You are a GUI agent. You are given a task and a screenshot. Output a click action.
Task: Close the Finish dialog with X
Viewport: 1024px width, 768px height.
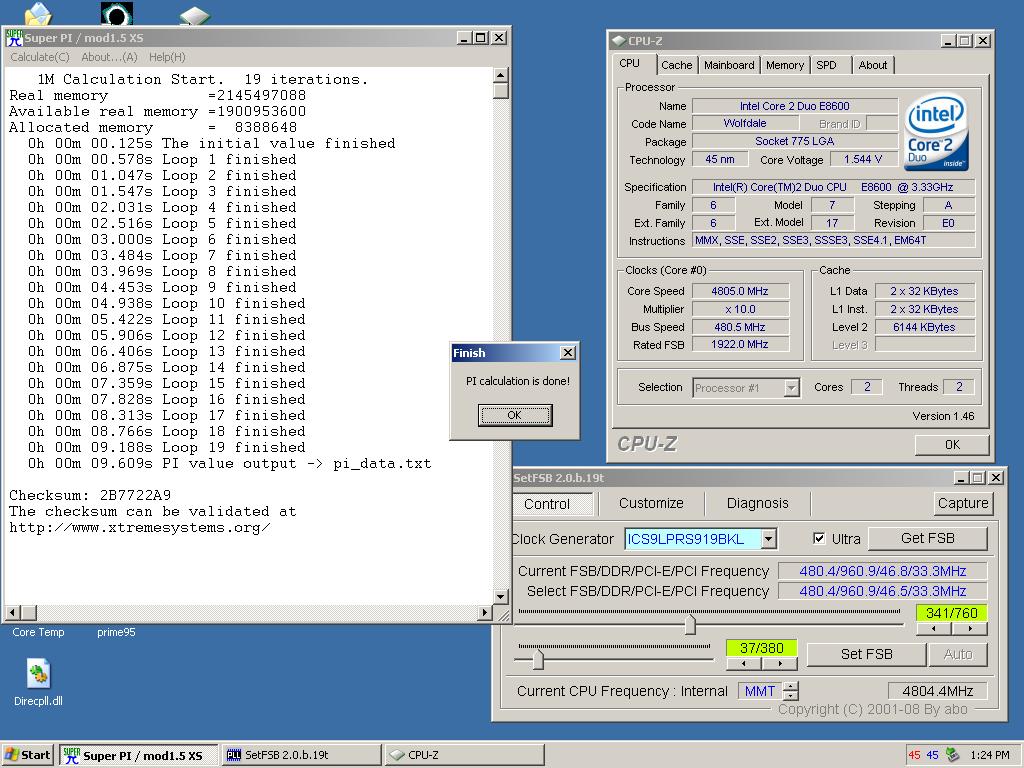pyautogui.click(x=568, y=353)
